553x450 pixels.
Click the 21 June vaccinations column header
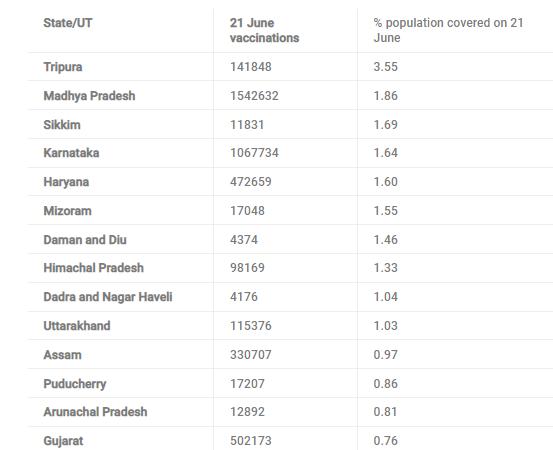(265, 30)
